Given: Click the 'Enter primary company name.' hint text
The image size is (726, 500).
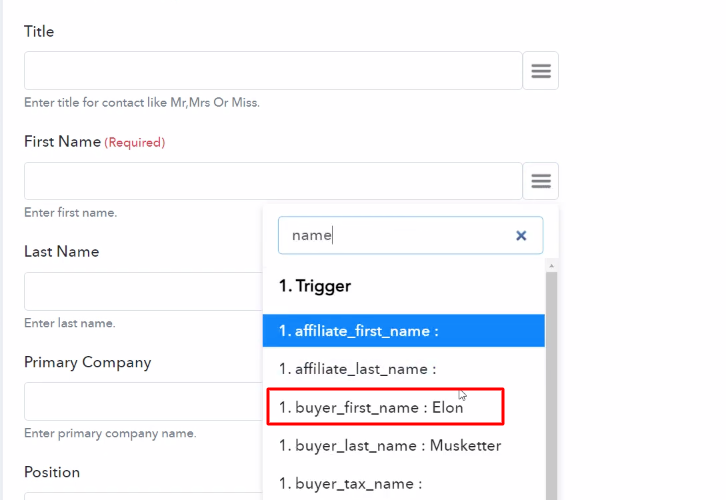Looking at the screenshot, I should (x=110, y=433).
